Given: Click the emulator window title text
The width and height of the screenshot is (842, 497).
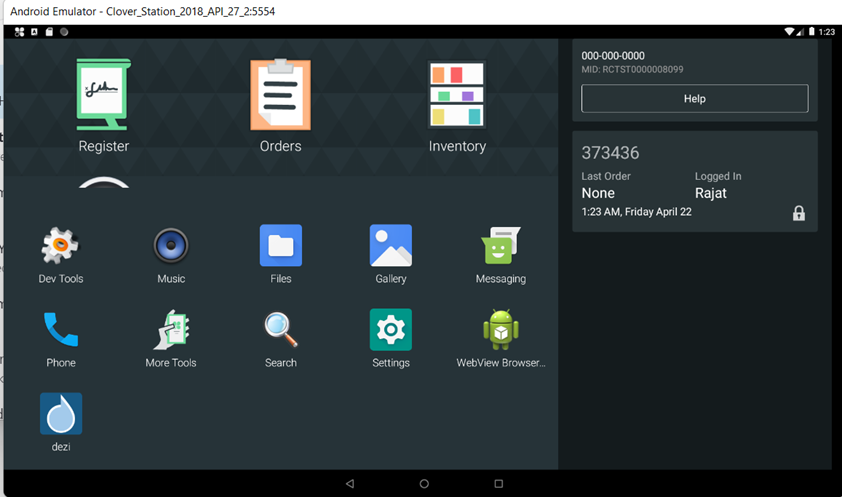Looking at the screenshot, I should 142,11.
